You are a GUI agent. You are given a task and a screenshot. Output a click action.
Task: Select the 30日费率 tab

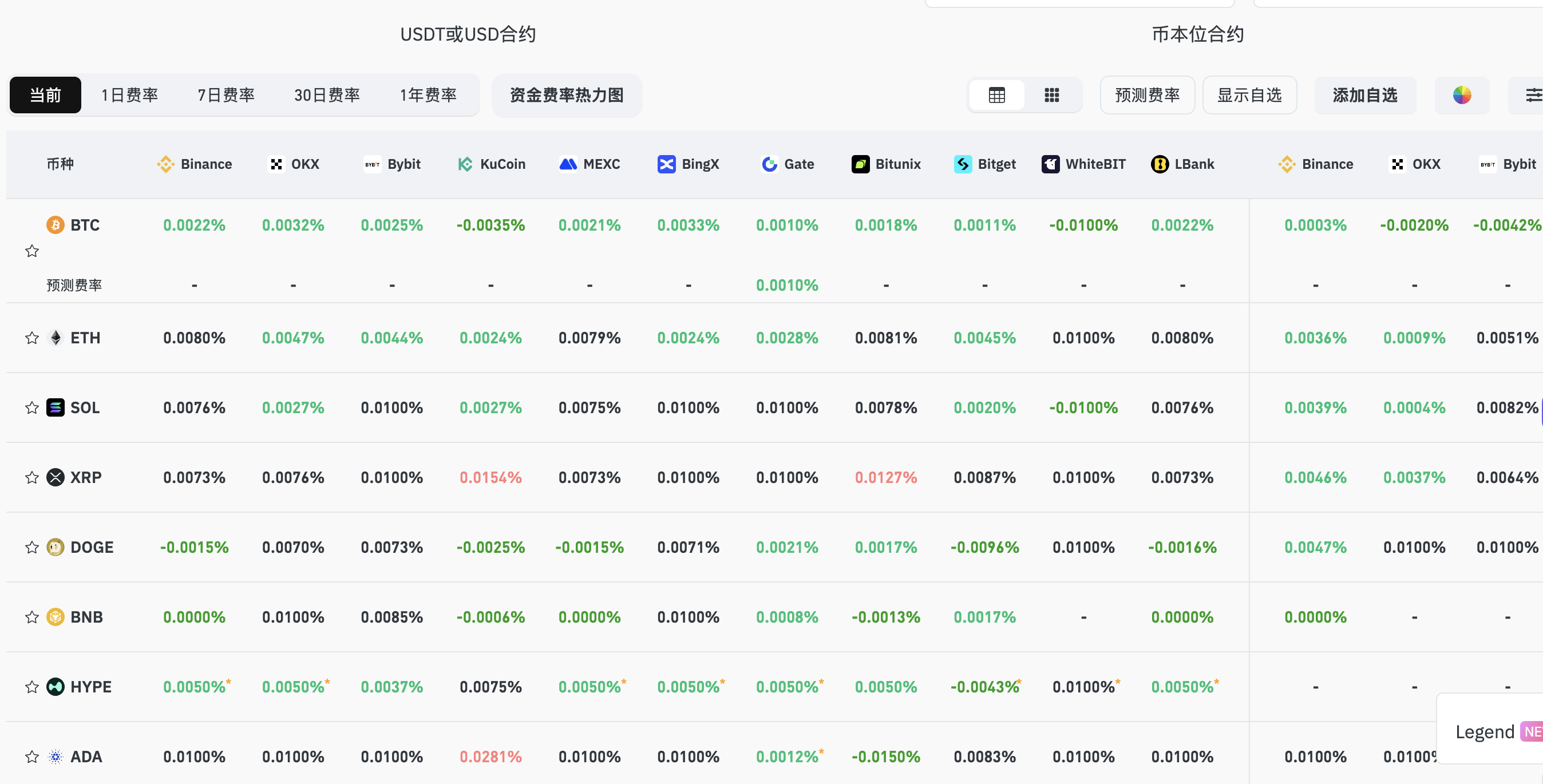pyautogui.click(x=326, y=95)
